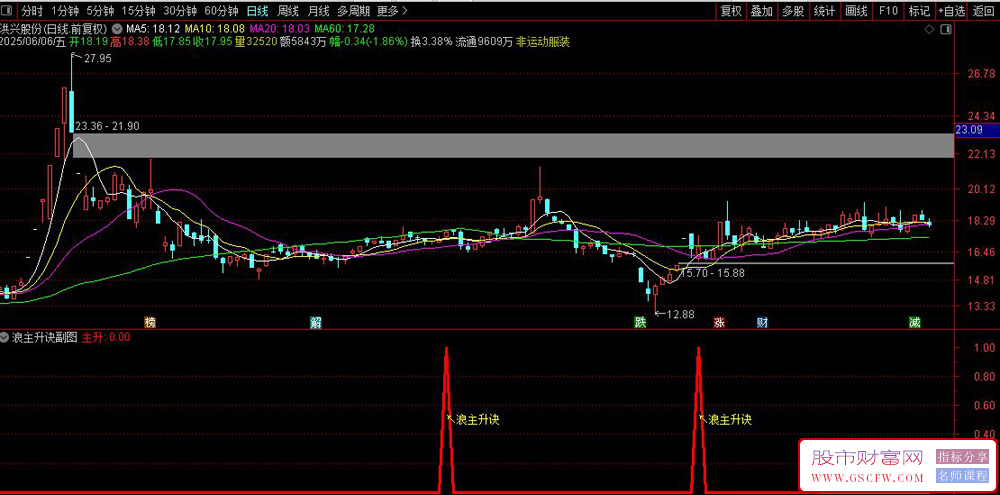This screenshot has height=495, width=1000.
Task: Open F10 company information
Action: click(x=888, y=11)
